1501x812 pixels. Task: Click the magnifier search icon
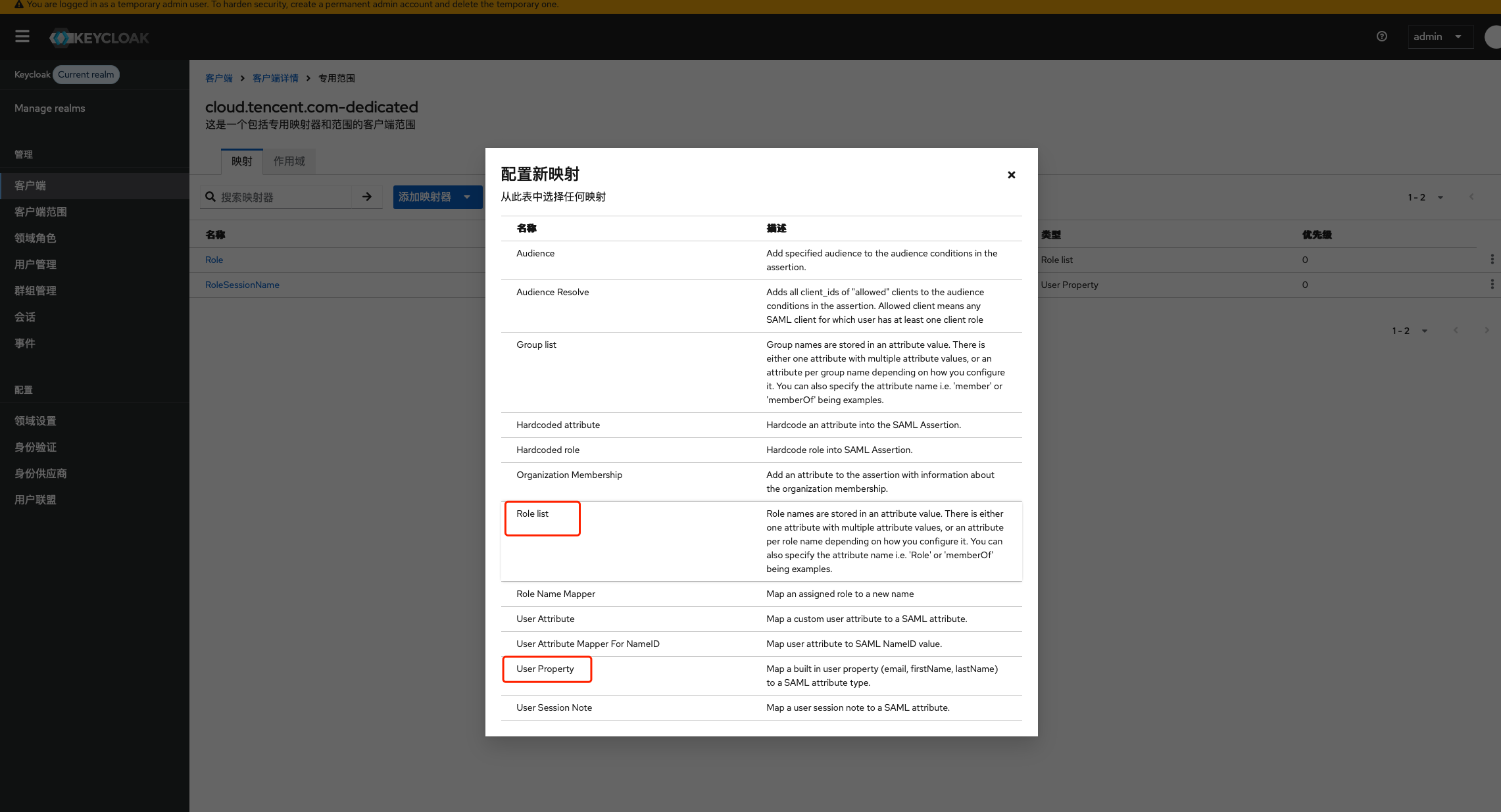click(x=210, y=197)
